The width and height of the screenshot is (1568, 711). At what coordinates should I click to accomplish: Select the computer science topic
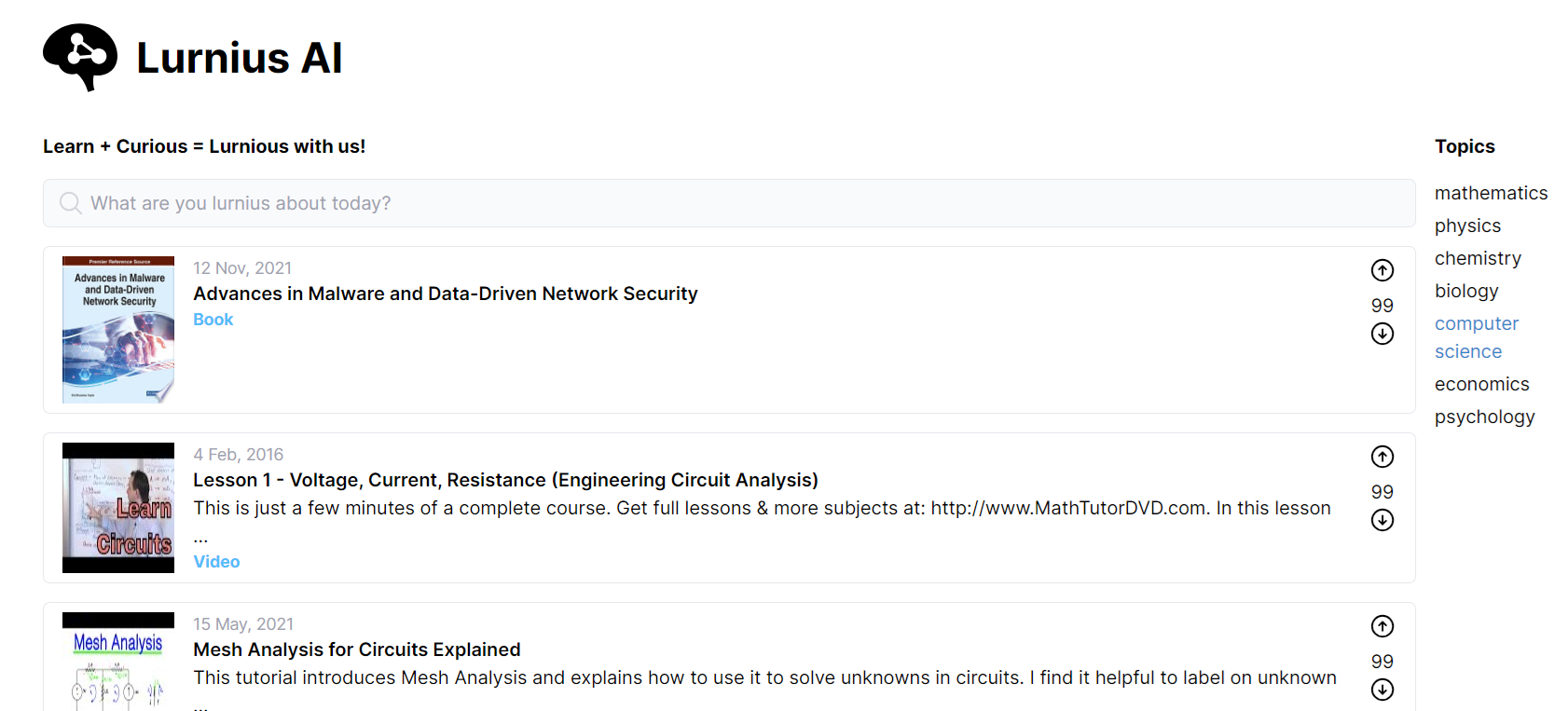coord(1477,337)
